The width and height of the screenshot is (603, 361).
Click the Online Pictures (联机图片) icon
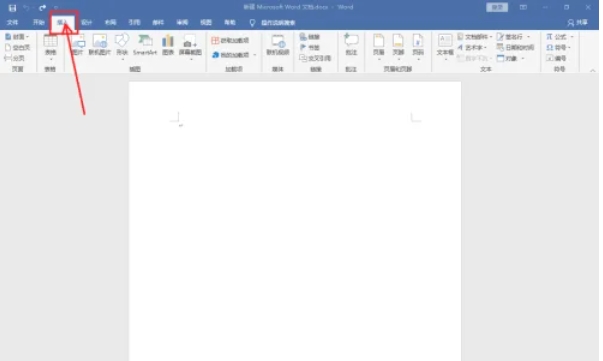(x=100, y=45)
